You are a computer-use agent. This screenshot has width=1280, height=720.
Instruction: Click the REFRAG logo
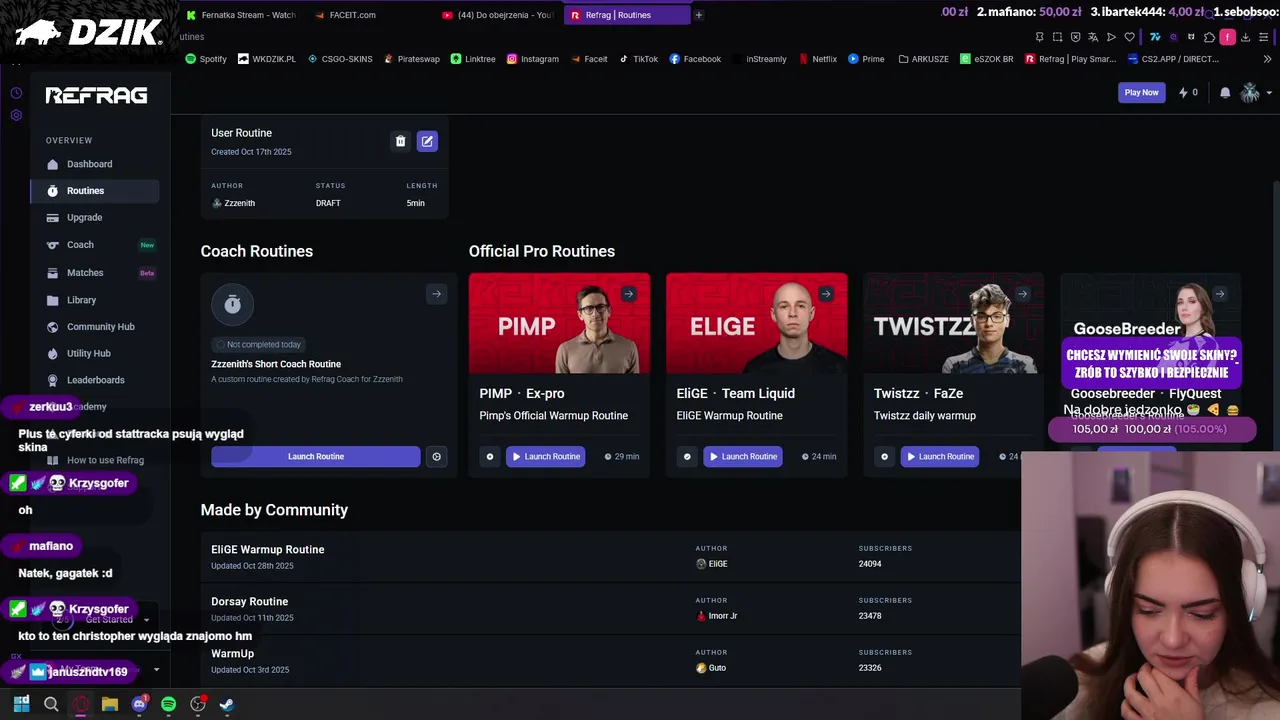coord(96,95)
